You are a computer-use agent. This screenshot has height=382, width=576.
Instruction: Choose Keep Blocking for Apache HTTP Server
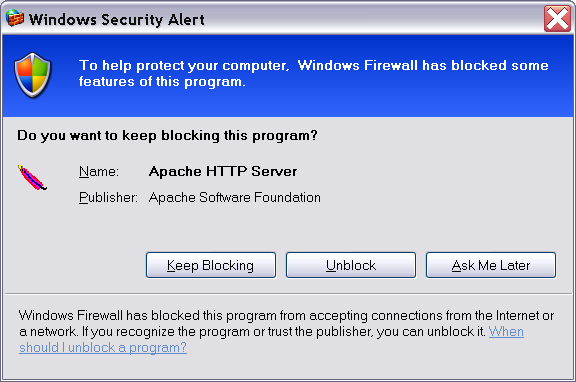pos(211,265)
